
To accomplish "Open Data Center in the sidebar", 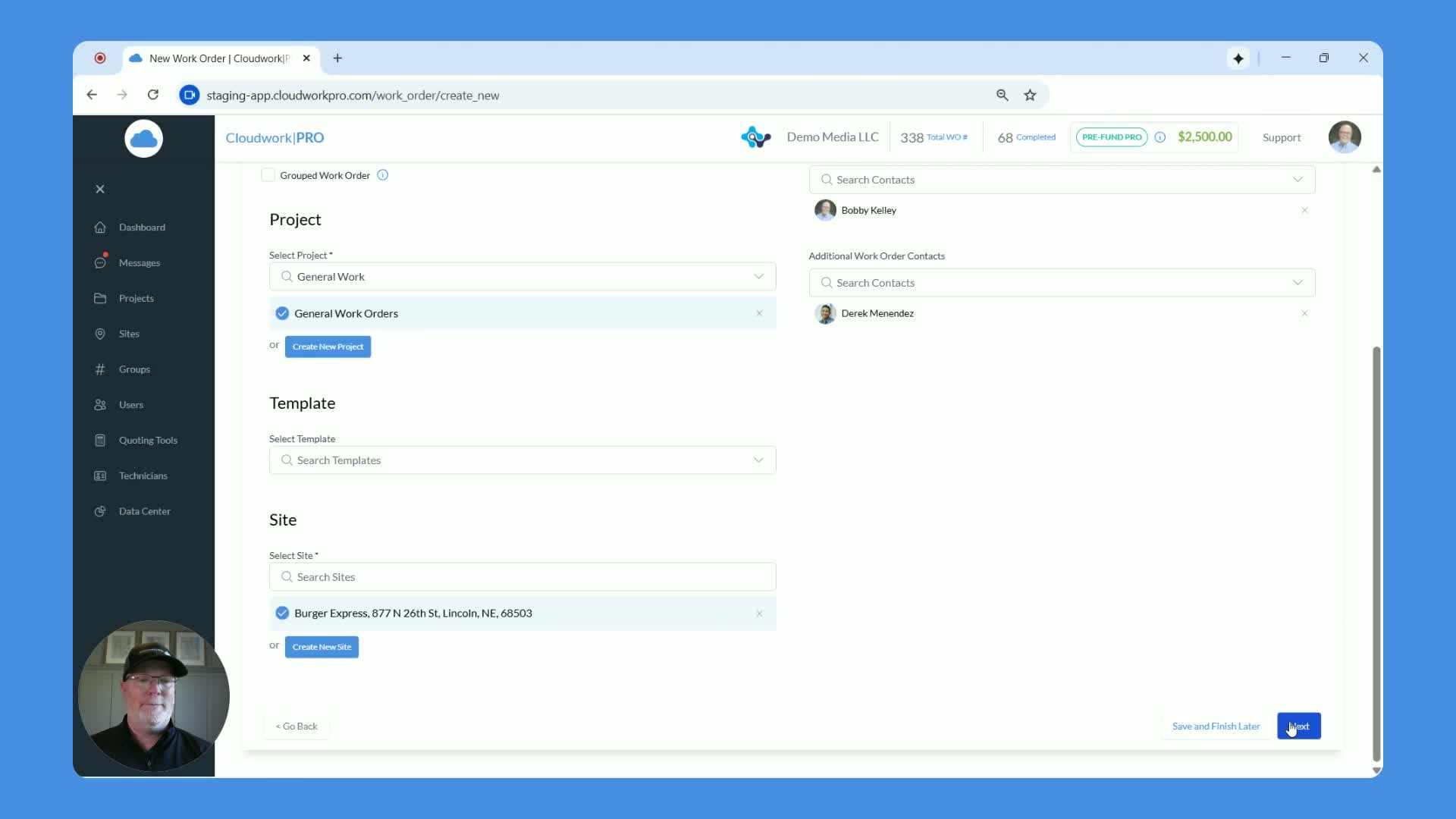I will [x=145, y=512].
